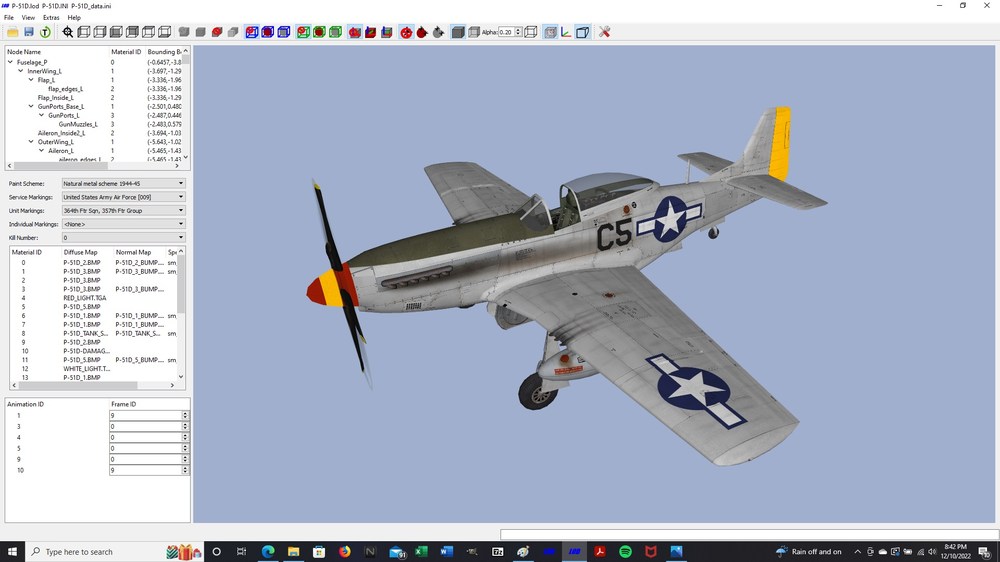Open the Help menu

[x=74, y=17]
